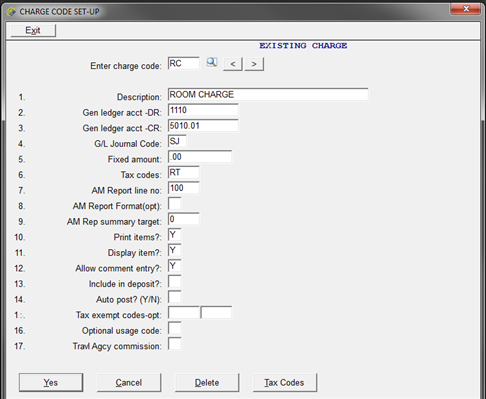The height and width of the screenshot is (399, 486).
Task: Click the 'Enter charge code:' label
Action: (126, 66)
